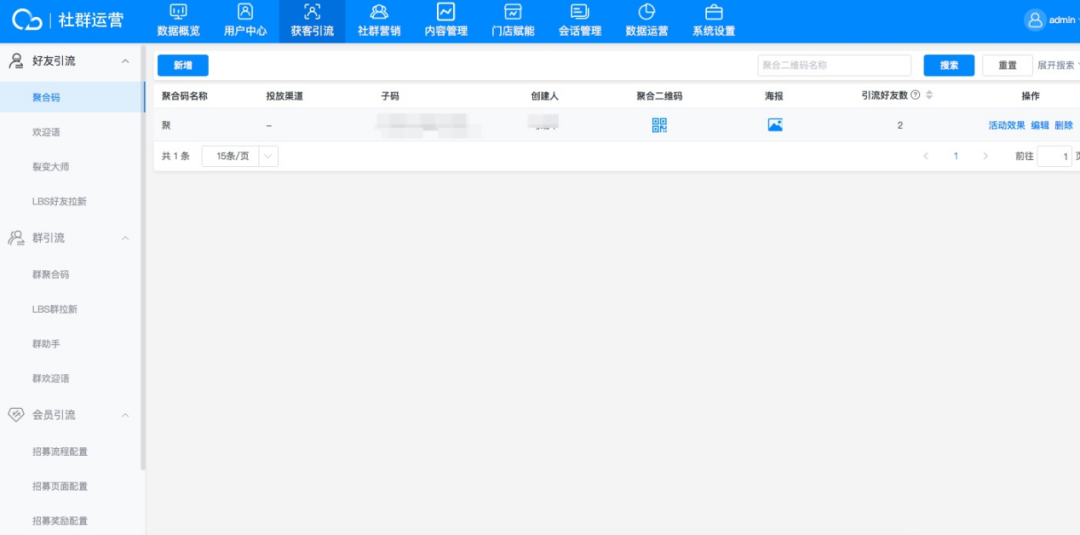The width and height of the screenshot is (1080, 535).
Task: Click the 搜索 button
Action: (x=949, y=65)
